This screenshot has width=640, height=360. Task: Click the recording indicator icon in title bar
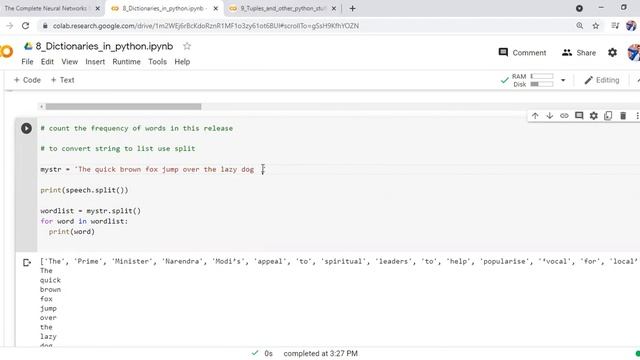(x=579, y=8)
